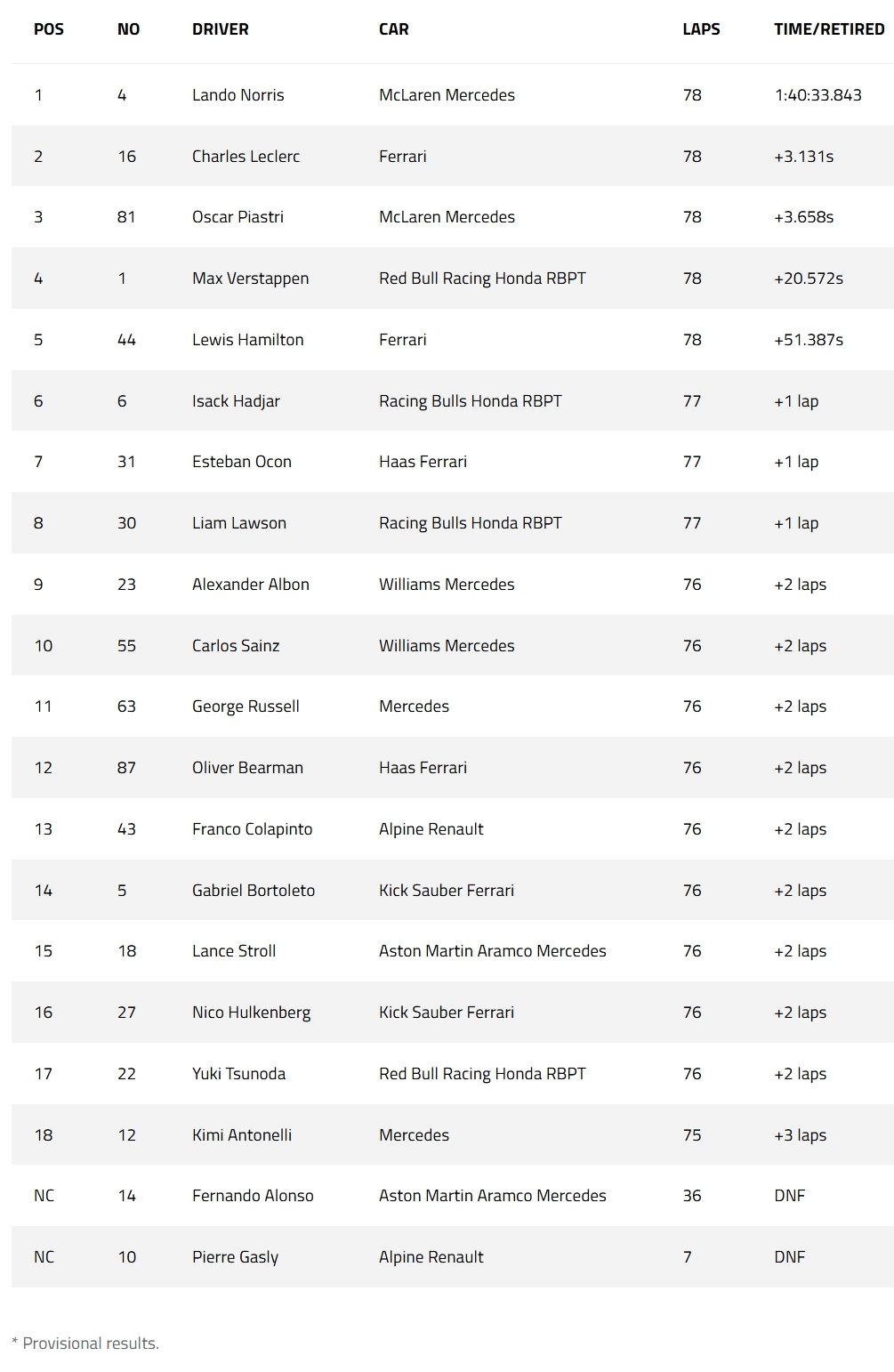Click the CAR column header
The image size is (894, 1372).
pos(393,29)
